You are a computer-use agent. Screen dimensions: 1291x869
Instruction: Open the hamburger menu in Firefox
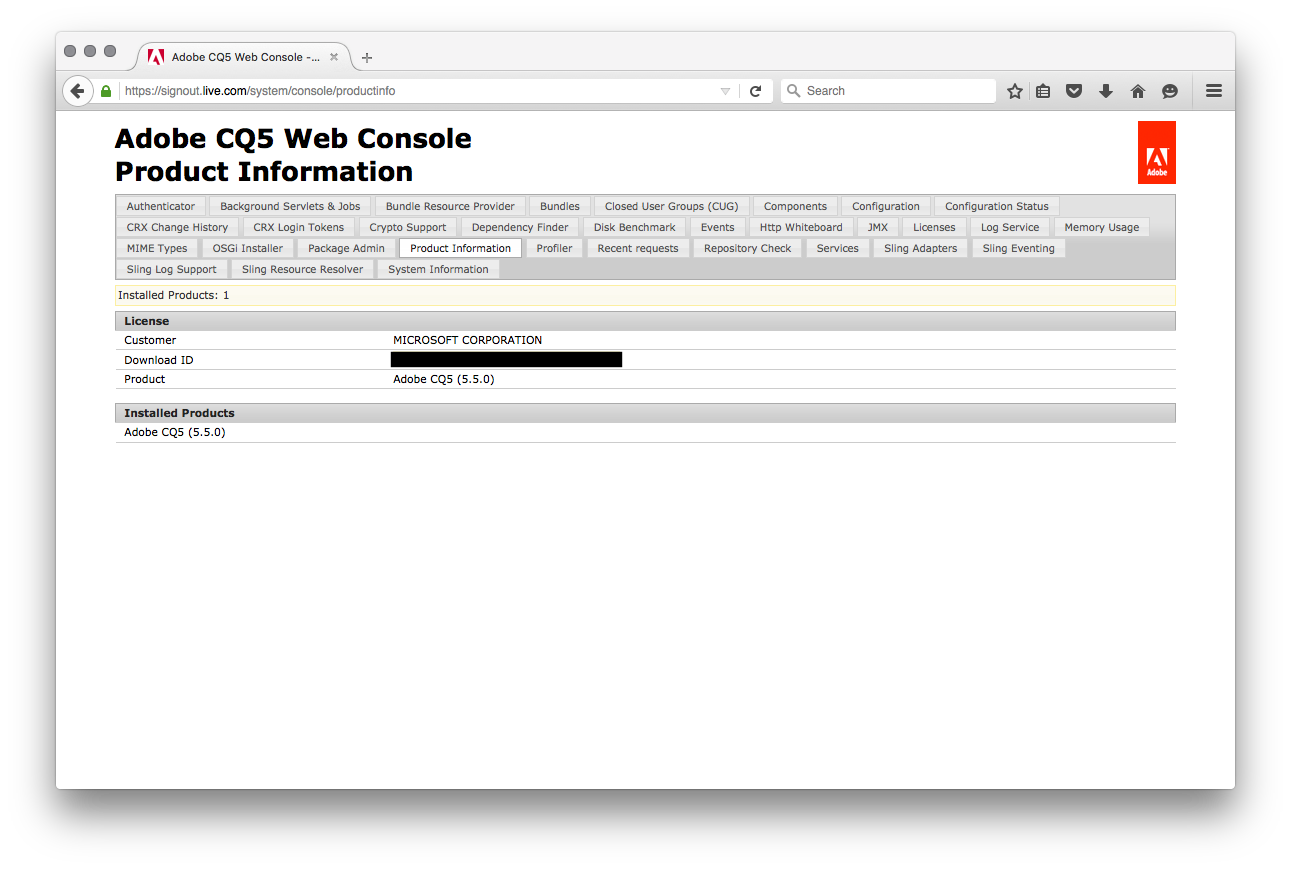point(1214,91)
